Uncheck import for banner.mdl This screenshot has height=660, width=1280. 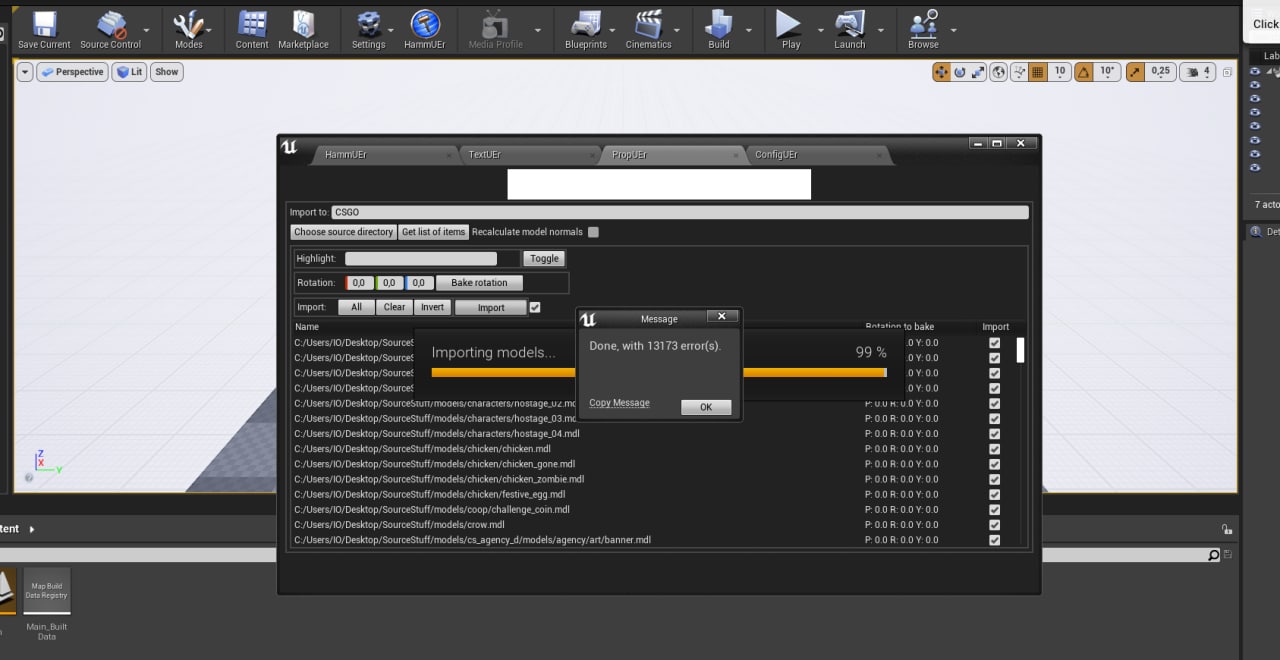click(994, 540)
